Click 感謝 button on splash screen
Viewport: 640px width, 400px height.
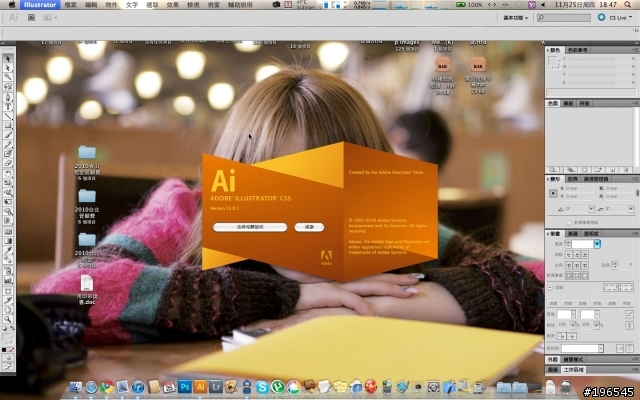pyautogui.click(x=309, y=227)
